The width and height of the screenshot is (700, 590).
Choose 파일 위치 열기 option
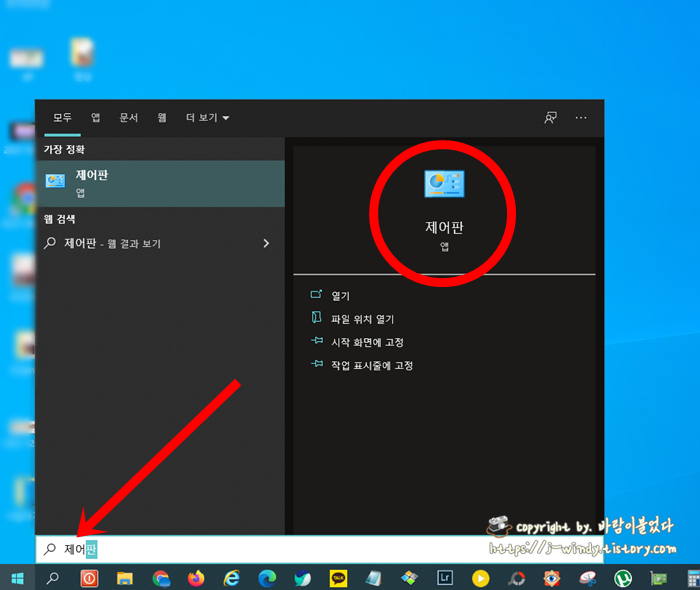click(x=362, y=319)
